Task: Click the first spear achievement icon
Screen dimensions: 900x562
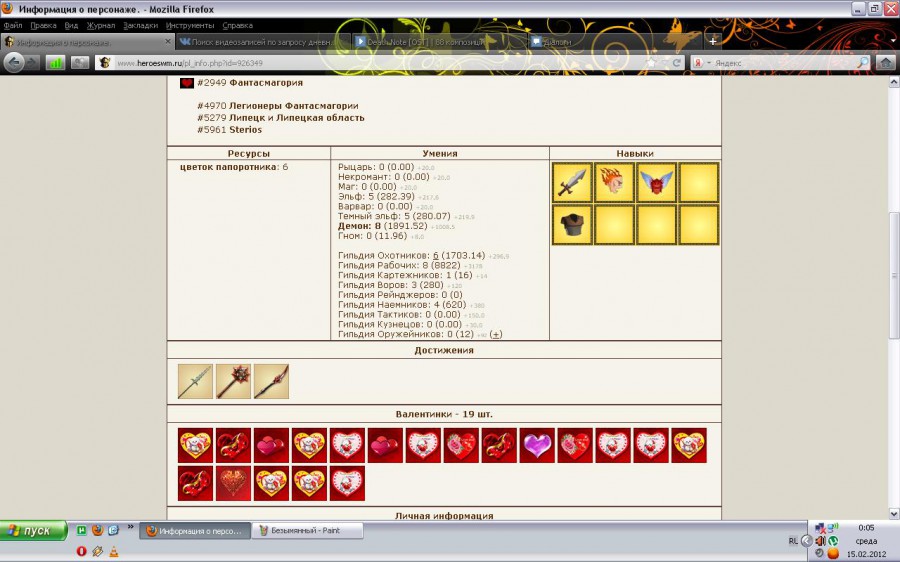Action: (x=195, y=381)
